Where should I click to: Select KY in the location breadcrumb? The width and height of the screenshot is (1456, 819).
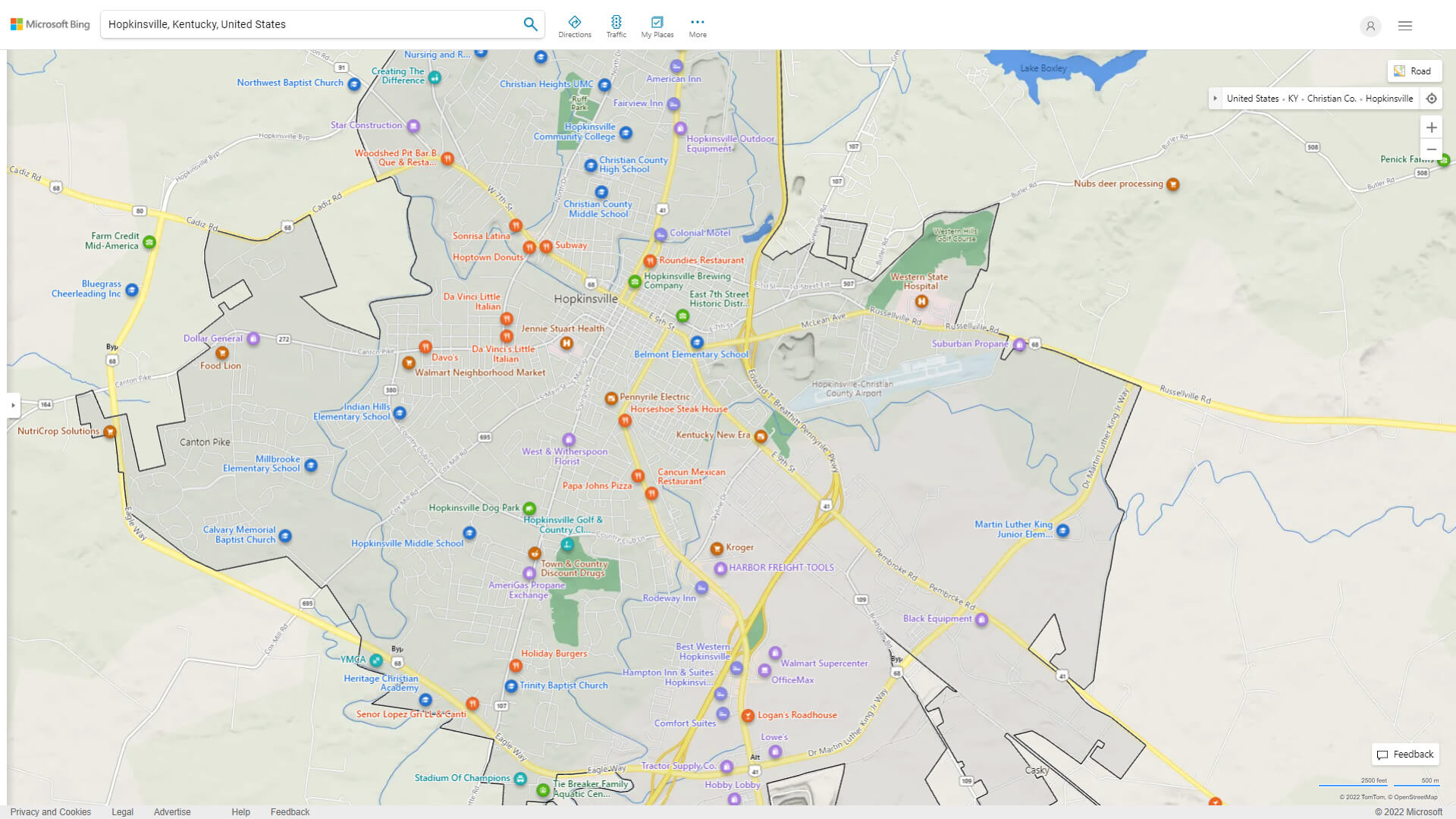tap(1293, 98)
